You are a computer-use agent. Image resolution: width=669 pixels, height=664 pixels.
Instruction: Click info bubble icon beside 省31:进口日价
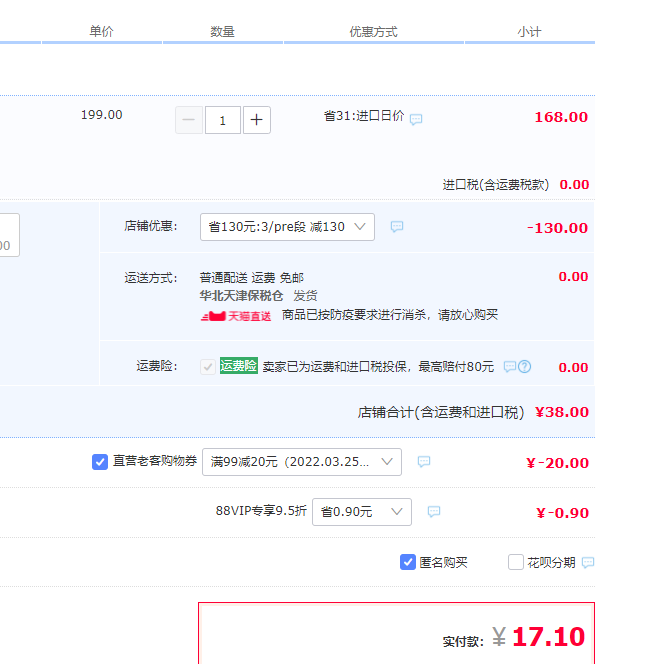point(416,119)
